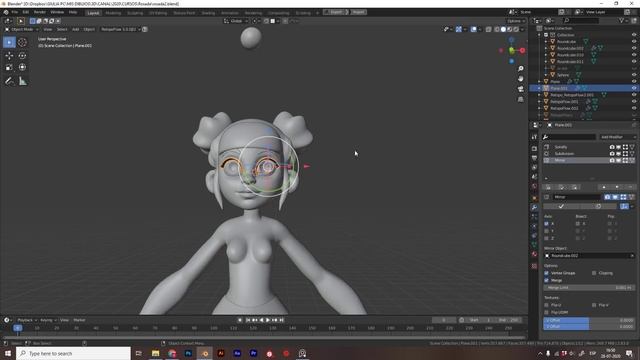
Task: Click the viewport Options button
Action: [516, 21]
